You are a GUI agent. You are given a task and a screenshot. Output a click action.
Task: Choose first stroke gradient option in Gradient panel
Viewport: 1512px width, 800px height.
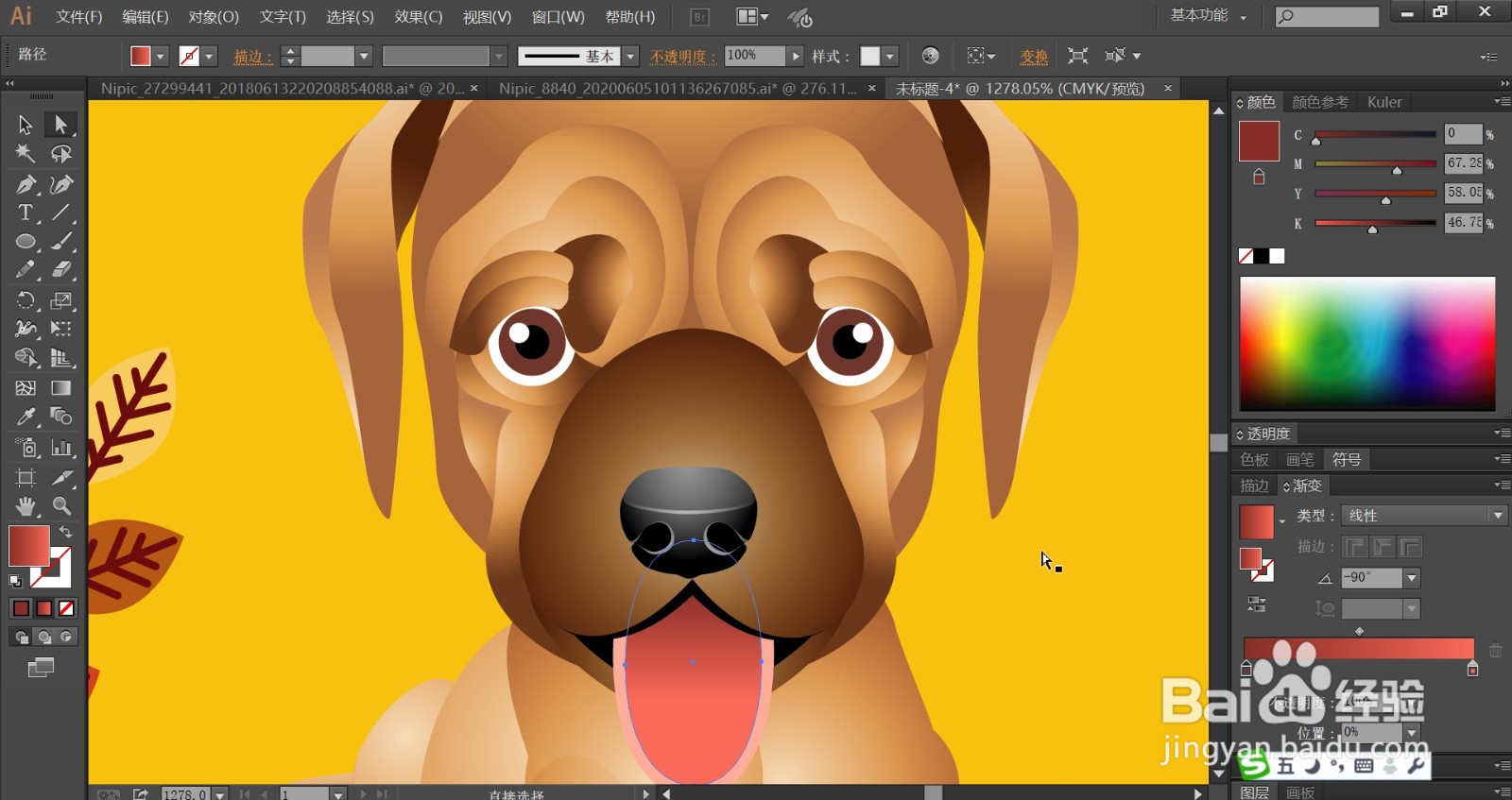tap(1354, 547)
